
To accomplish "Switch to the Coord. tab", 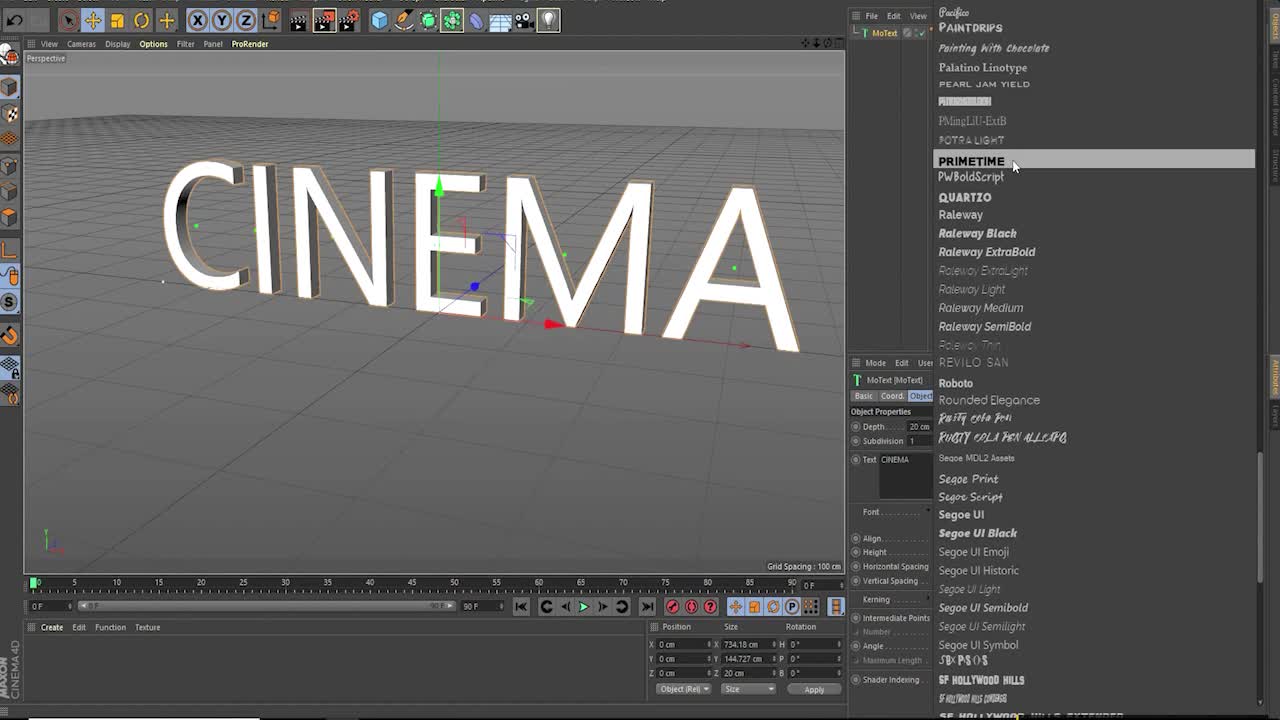I will [892, 396].
